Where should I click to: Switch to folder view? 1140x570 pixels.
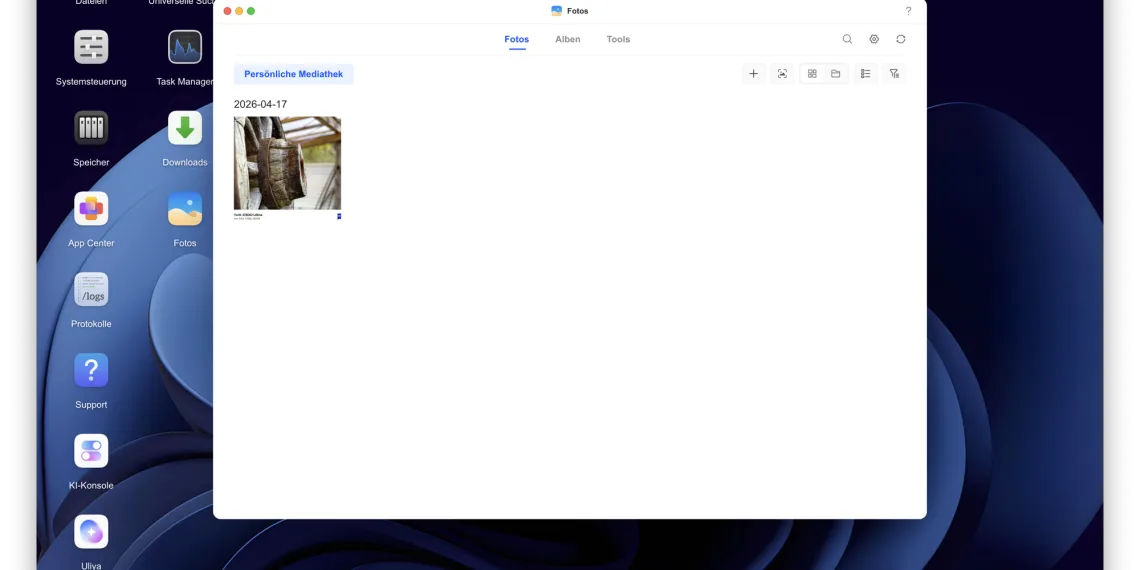[836, 73]
